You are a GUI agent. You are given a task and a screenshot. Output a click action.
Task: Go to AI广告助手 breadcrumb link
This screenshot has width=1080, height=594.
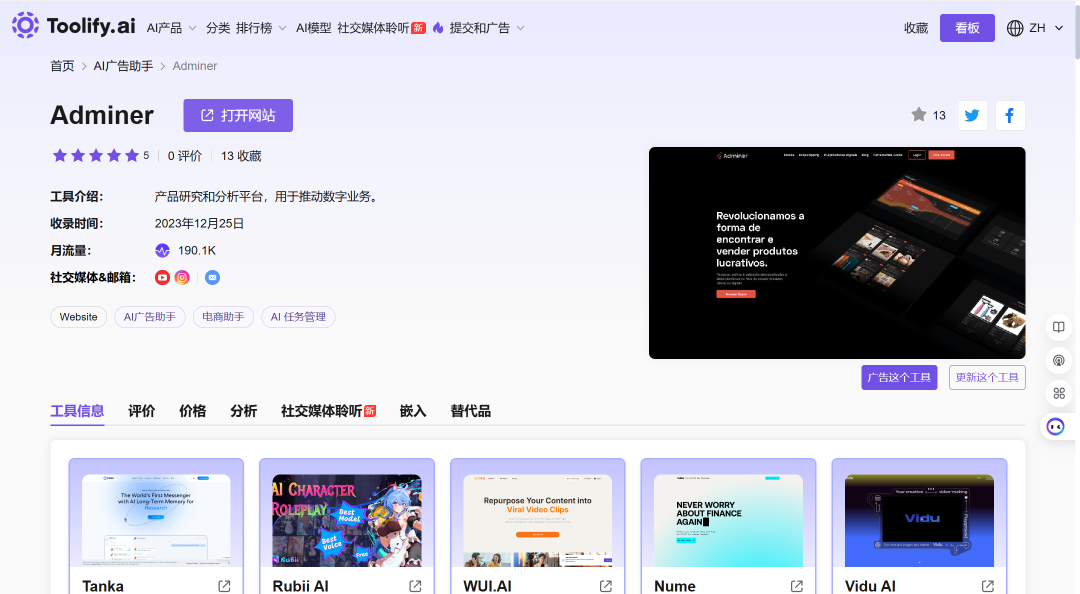coord(123,66)
